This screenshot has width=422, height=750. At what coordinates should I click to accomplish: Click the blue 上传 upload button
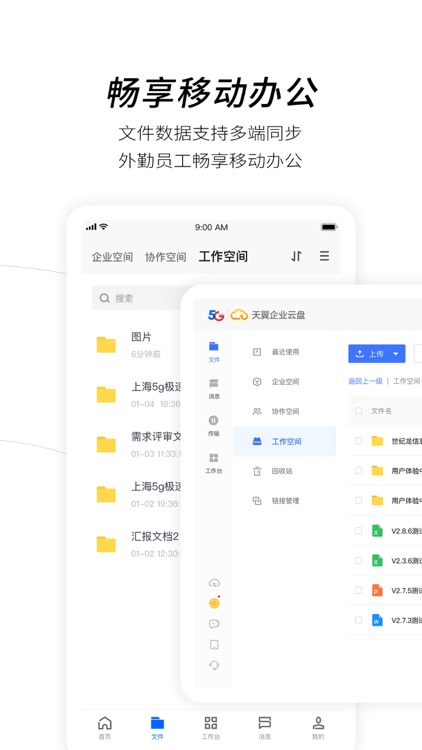[x=377, y=354]
